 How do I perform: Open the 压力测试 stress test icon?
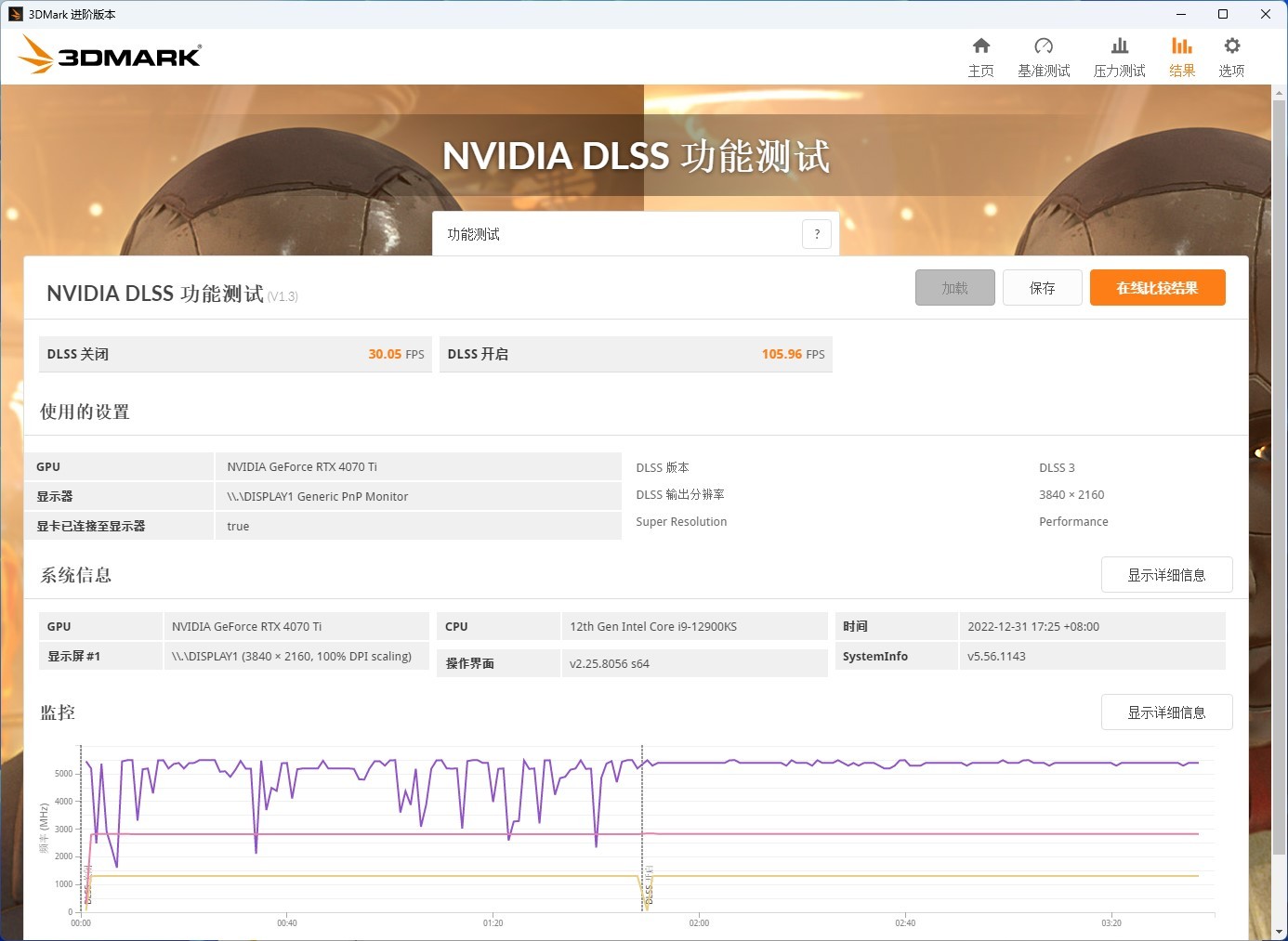[1119, 54]
